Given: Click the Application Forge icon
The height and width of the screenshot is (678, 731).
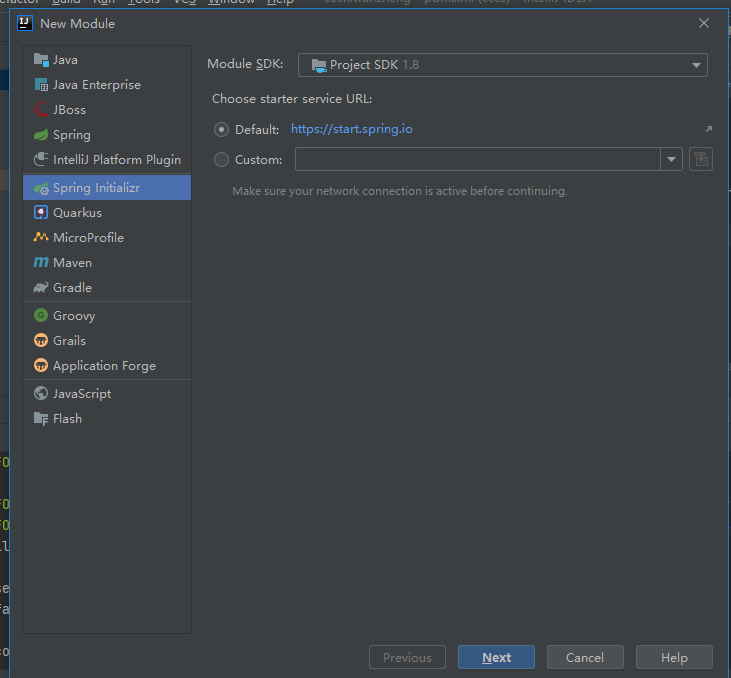Looking at the screenshot, I should pos(41,366).
